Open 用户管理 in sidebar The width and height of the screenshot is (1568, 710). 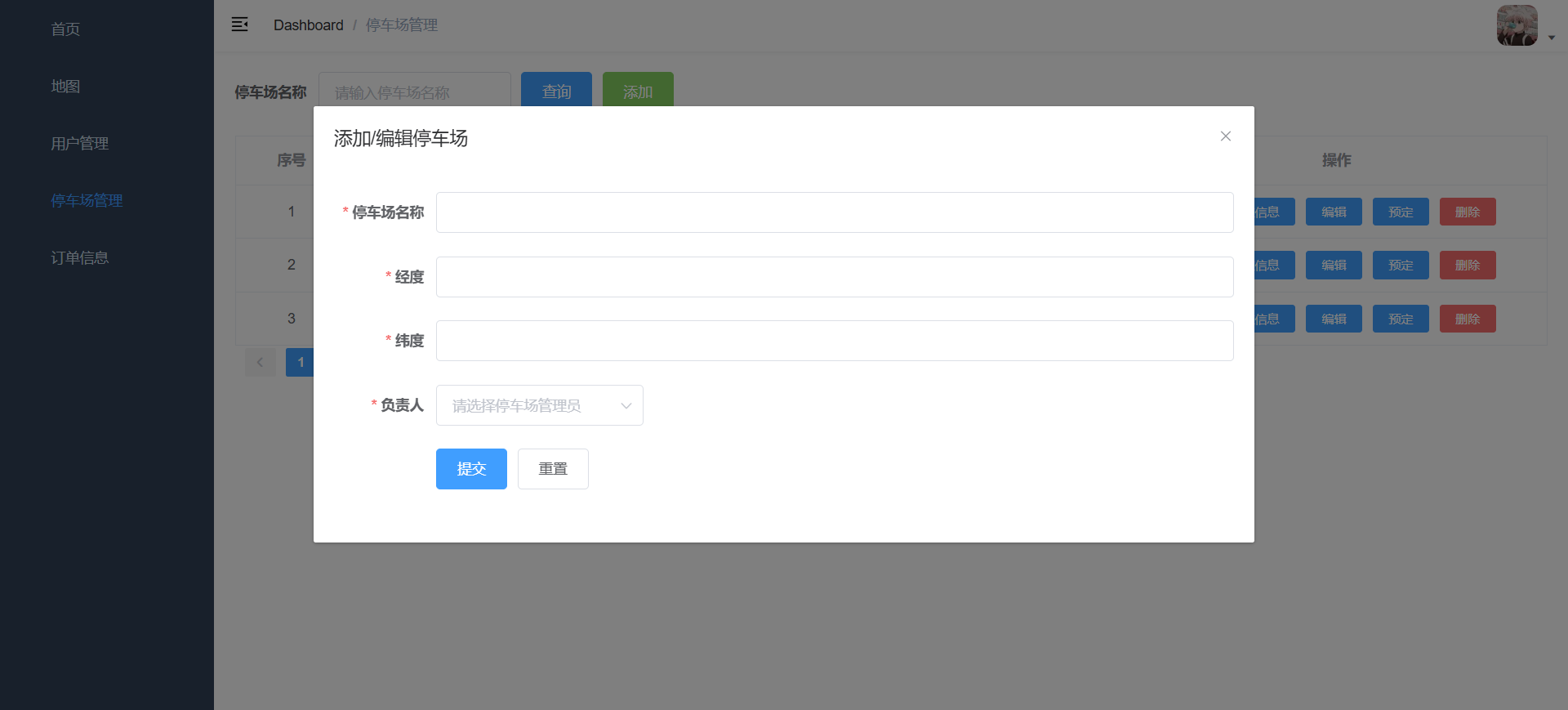click(x=79, y=144)
